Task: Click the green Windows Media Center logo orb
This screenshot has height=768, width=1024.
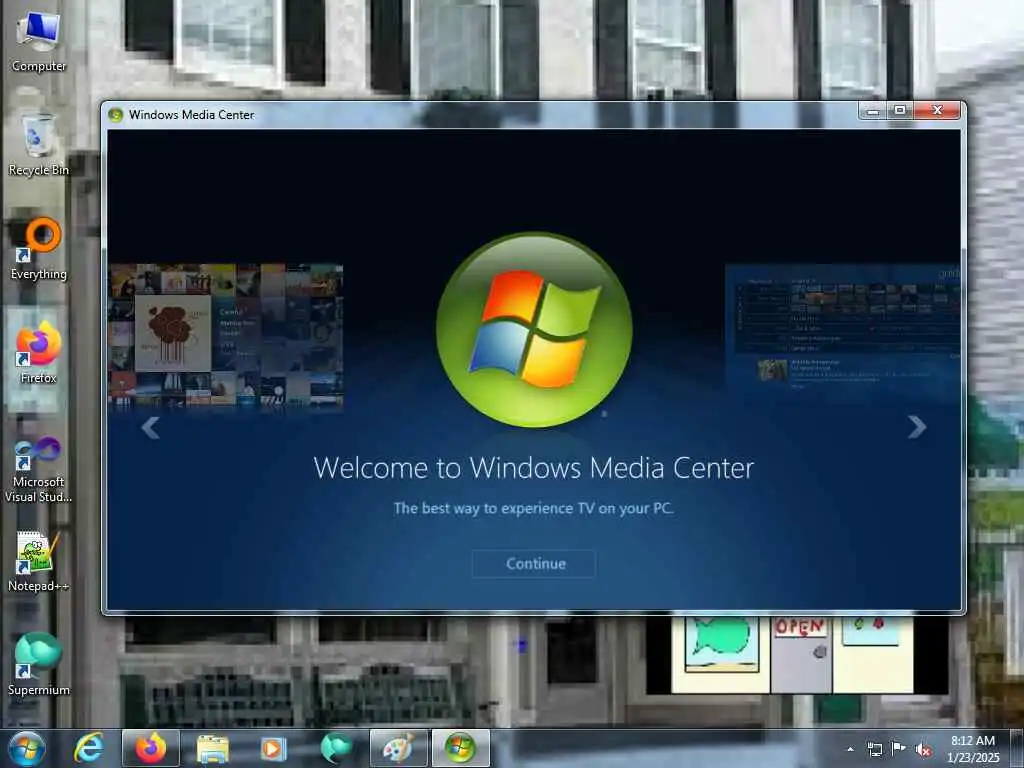Action: (x=534, y=330)
